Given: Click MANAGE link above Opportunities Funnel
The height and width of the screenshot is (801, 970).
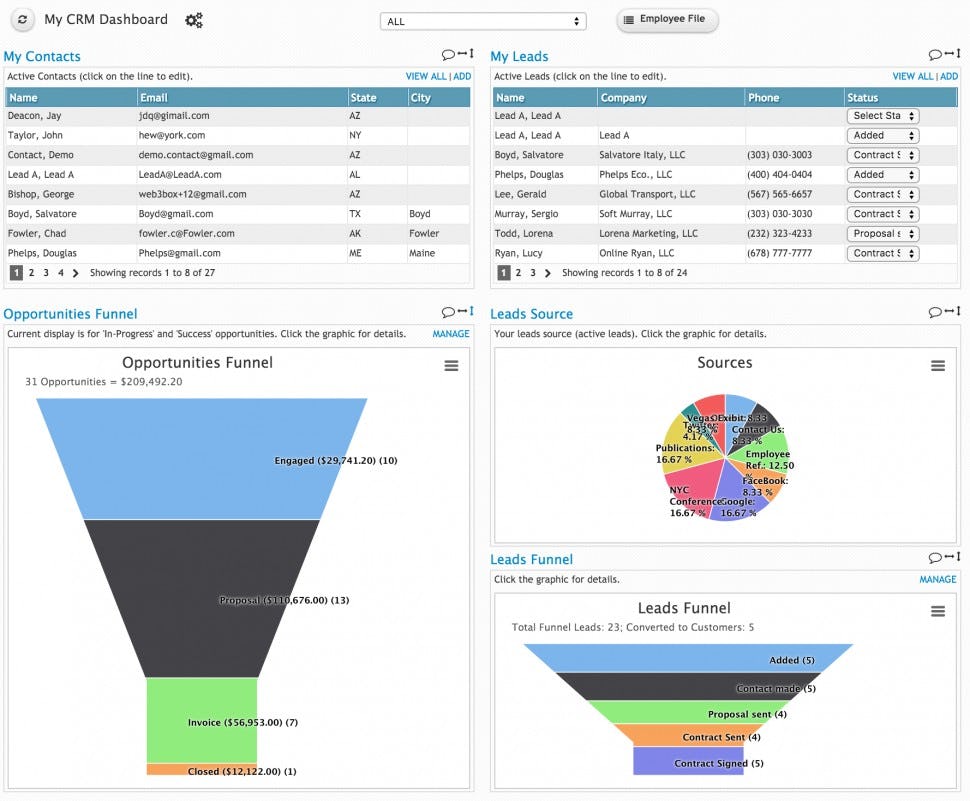Looking at the screenshot, I should [450, 333].
